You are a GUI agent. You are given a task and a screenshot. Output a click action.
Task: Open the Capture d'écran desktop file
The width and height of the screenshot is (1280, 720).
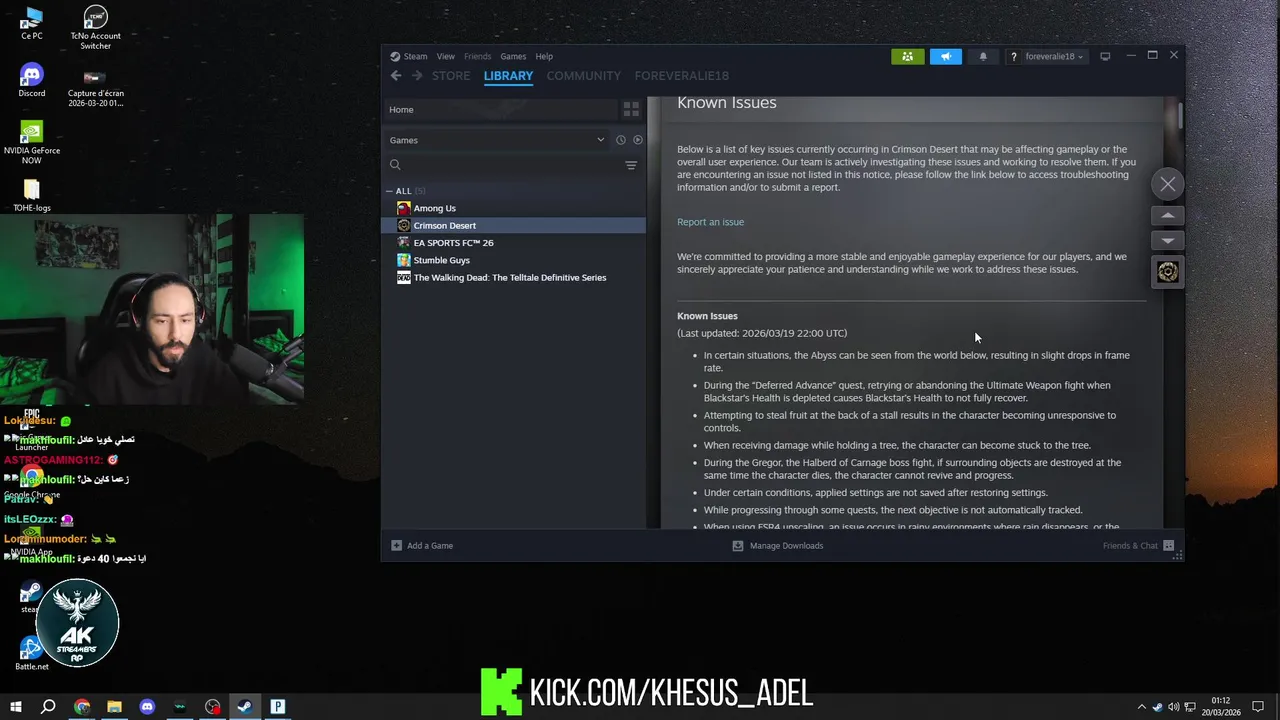click(x=95, y=88)
